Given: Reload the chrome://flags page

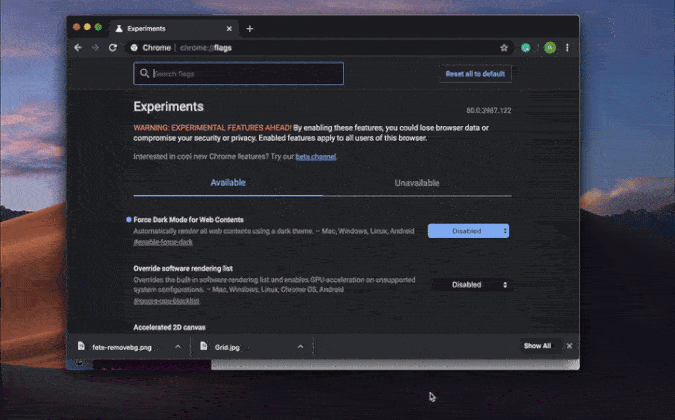Looking at the screenshot, I should [113, 48].
